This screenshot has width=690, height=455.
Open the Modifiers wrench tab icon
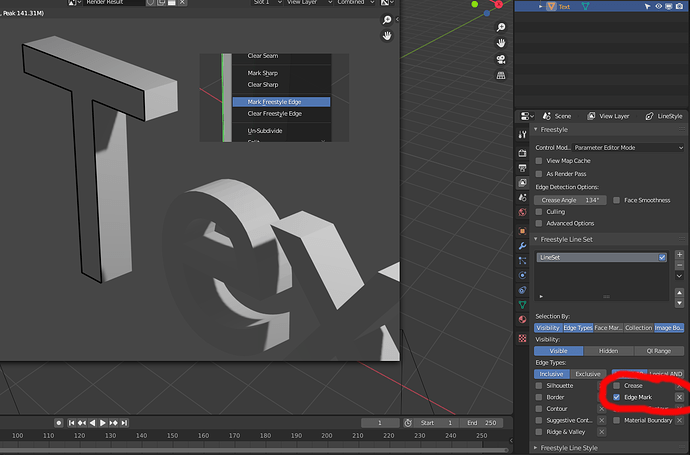tap(522, 246)
